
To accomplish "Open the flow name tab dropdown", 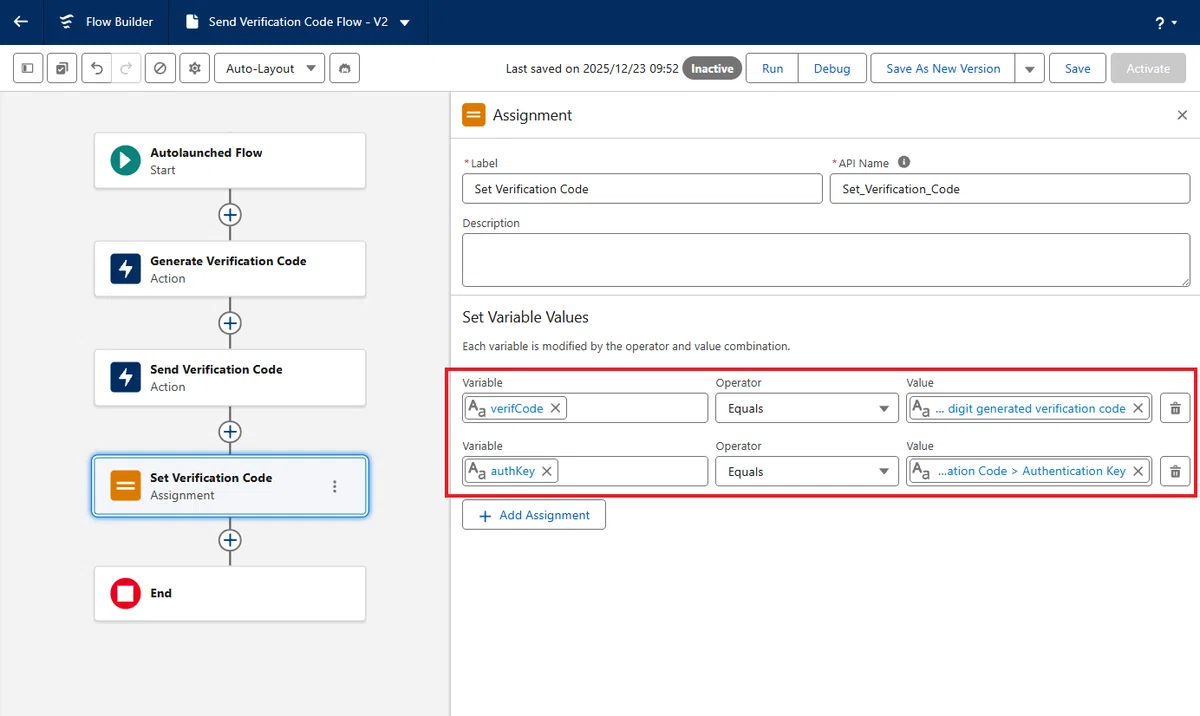I will pyautogui.click(x=404, y=22).
